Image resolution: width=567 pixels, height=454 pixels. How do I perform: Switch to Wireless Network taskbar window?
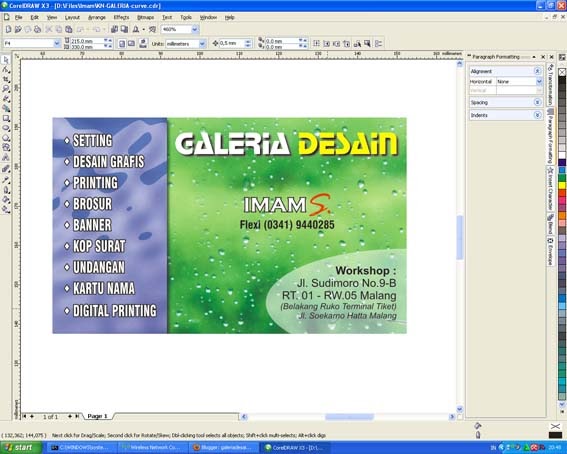point(154,447)
